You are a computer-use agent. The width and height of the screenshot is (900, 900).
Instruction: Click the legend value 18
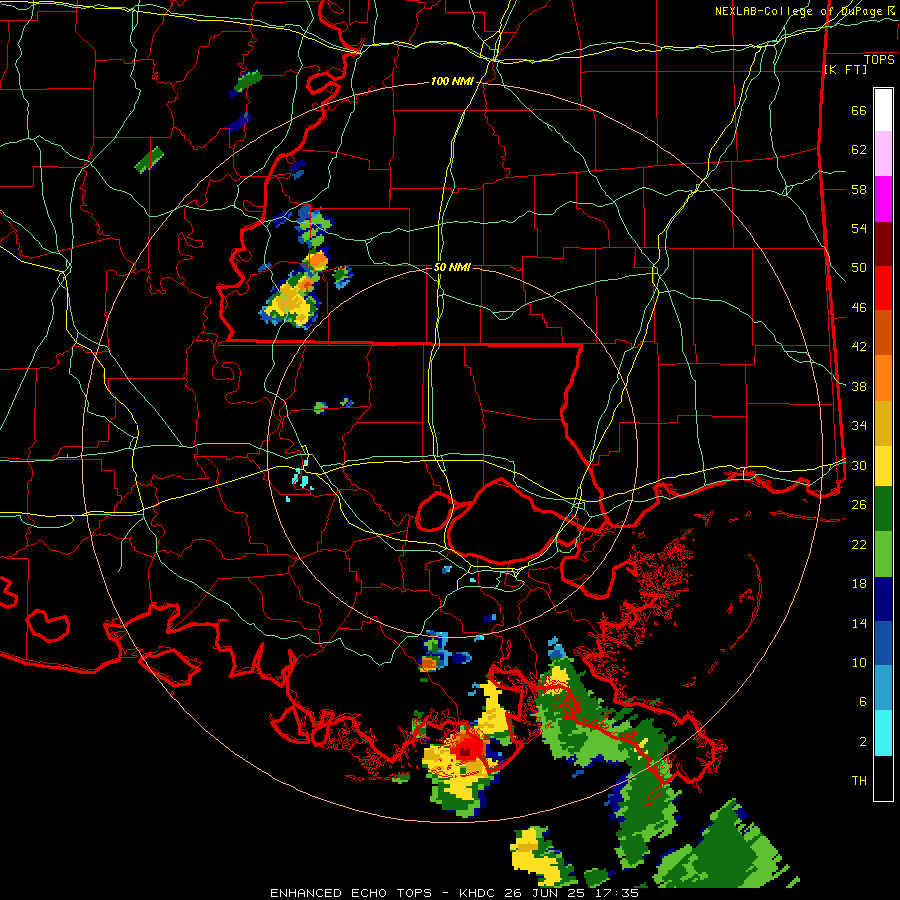[x=859, y=584]
